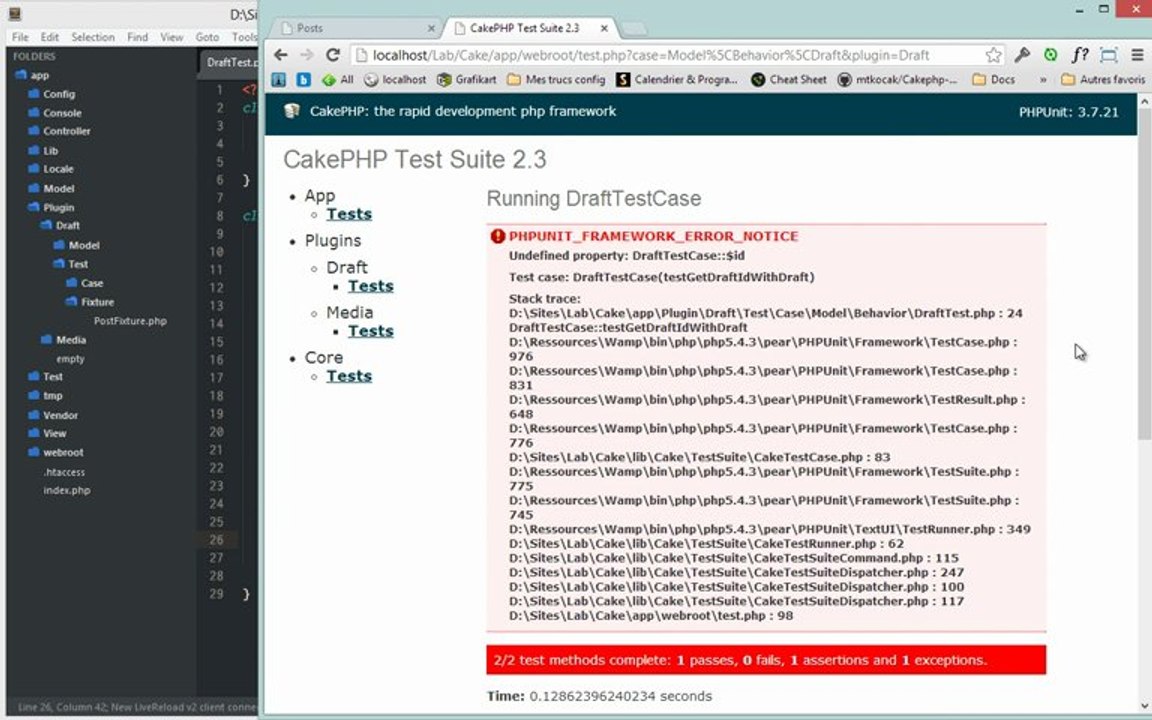
Task: Close the CakePHP Test Suite 2.3 tab
Action: click(x=604, y=29)
